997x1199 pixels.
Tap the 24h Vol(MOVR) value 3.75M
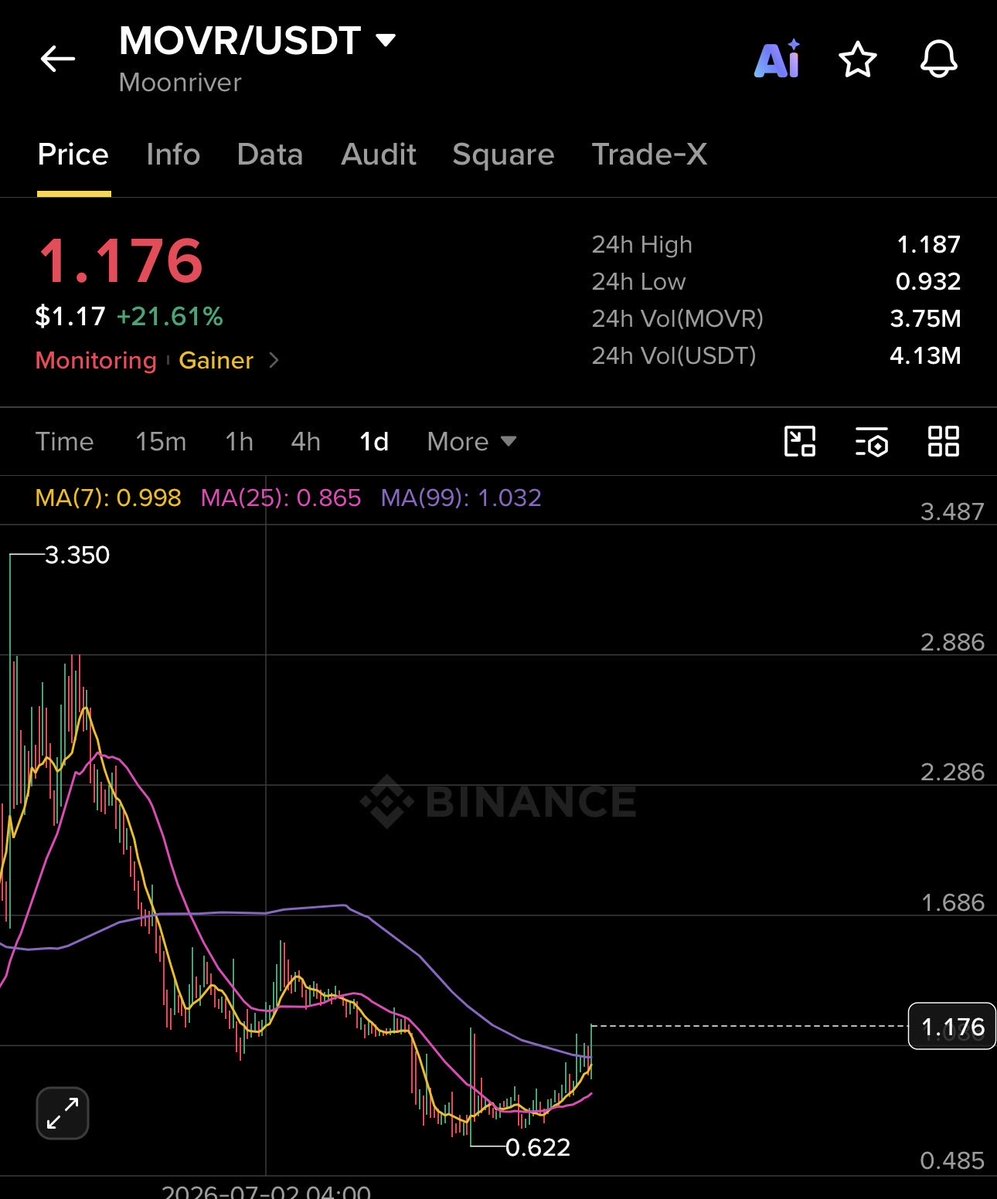tap(925, 318)
